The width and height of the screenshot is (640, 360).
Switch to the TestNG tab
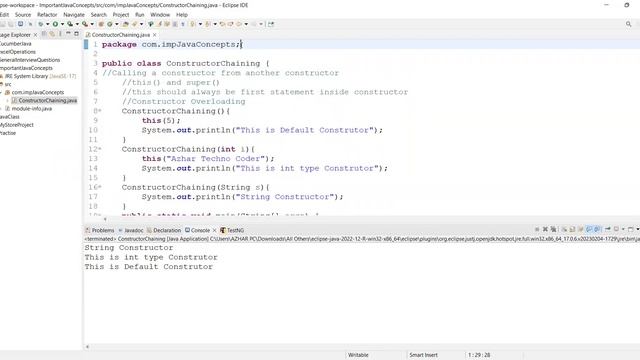point(232,230)
